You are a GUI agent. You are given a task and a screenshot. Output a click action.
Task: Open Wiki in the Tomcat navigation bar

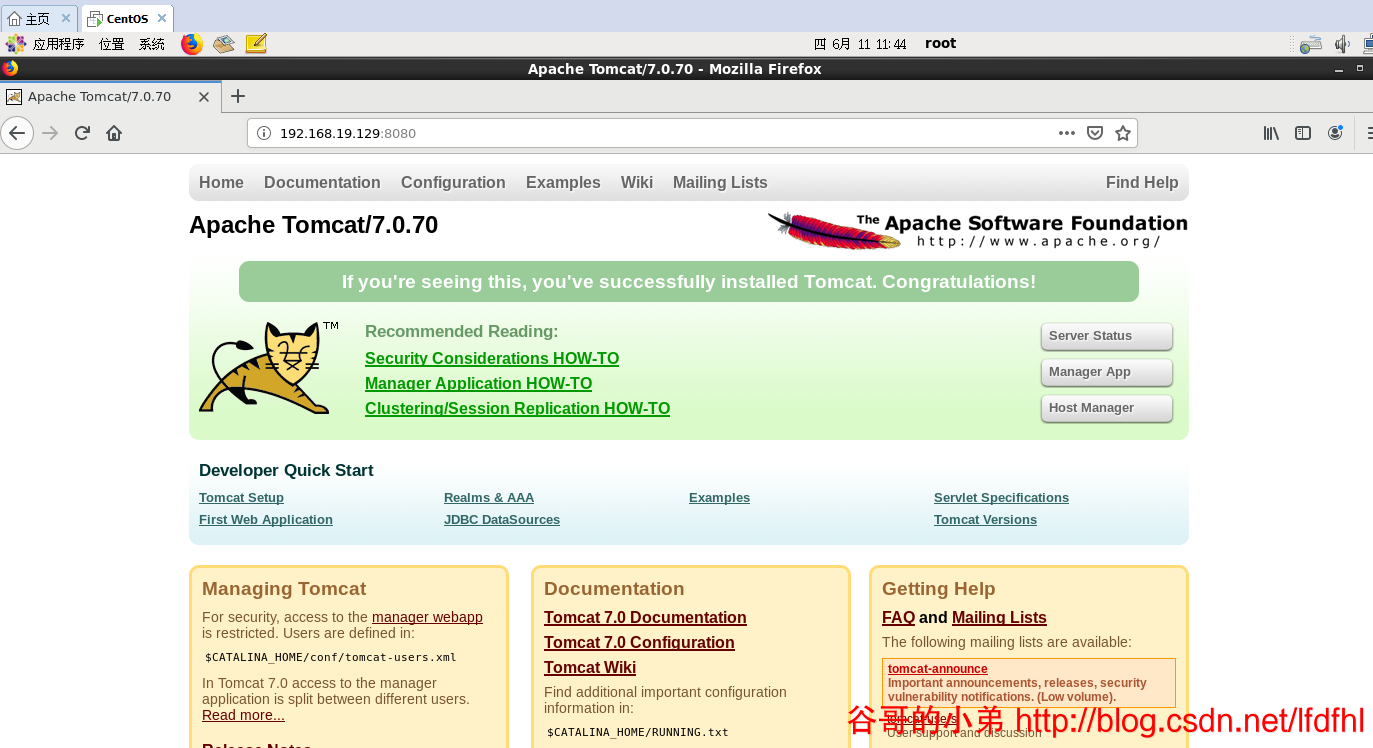tap(637, 182)
